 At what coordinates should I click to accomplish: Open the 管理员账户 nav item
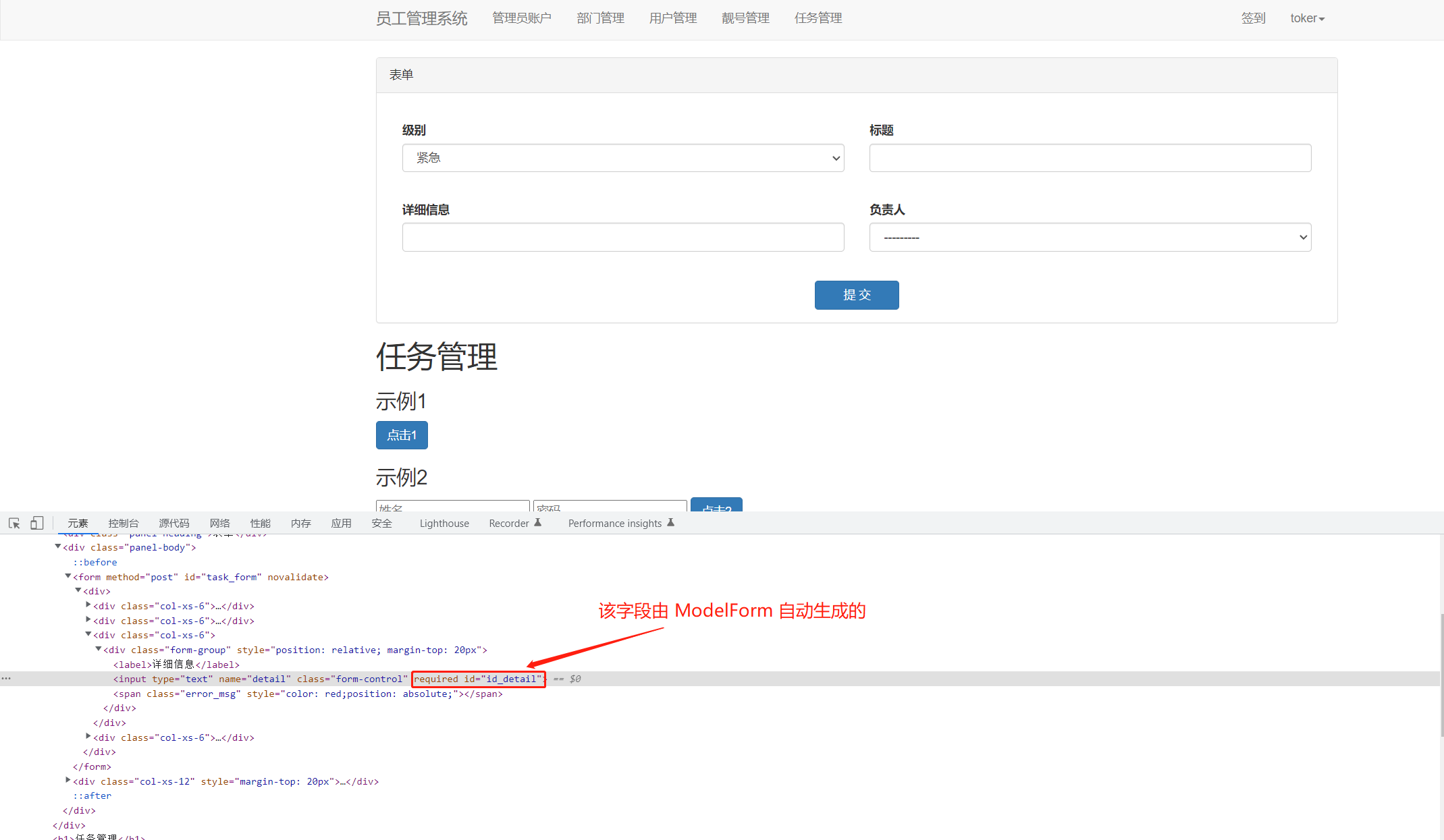pos(522,18)
